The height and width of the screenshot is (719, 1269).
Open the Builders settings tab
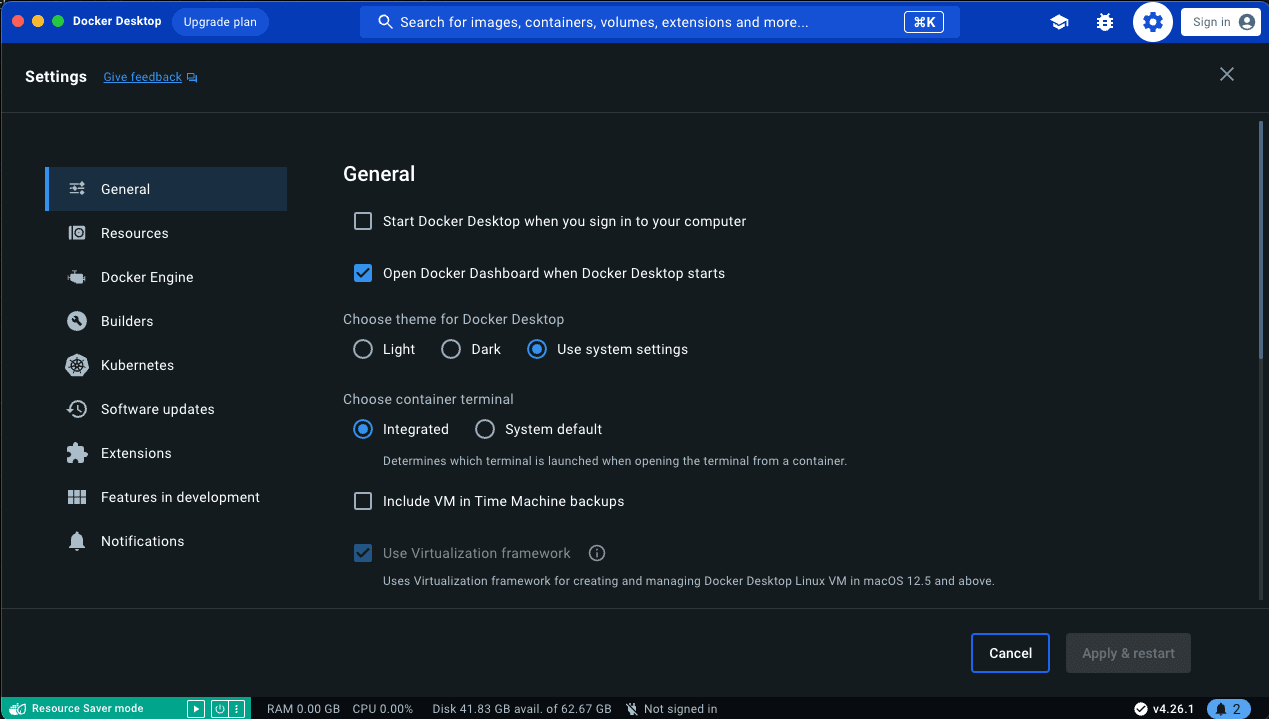click(x=166, y=321)
